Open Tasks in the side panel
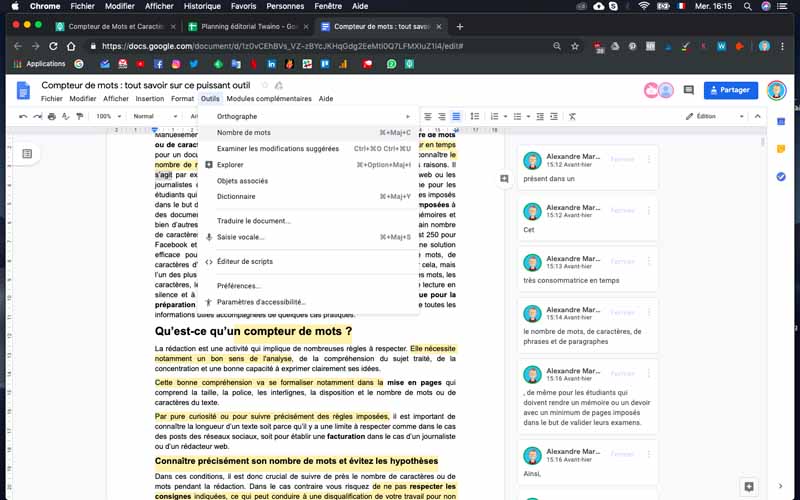800x500 pixels. 781,177
